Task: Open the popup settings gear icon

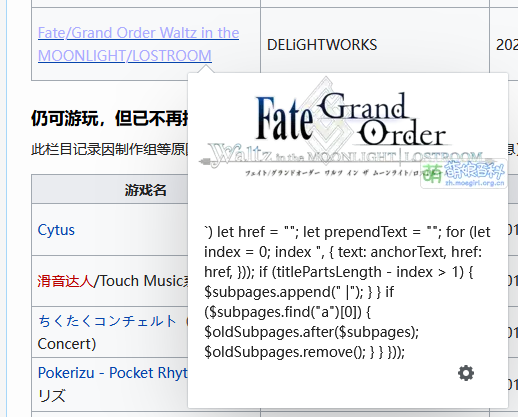Action: tap(466, 373)
